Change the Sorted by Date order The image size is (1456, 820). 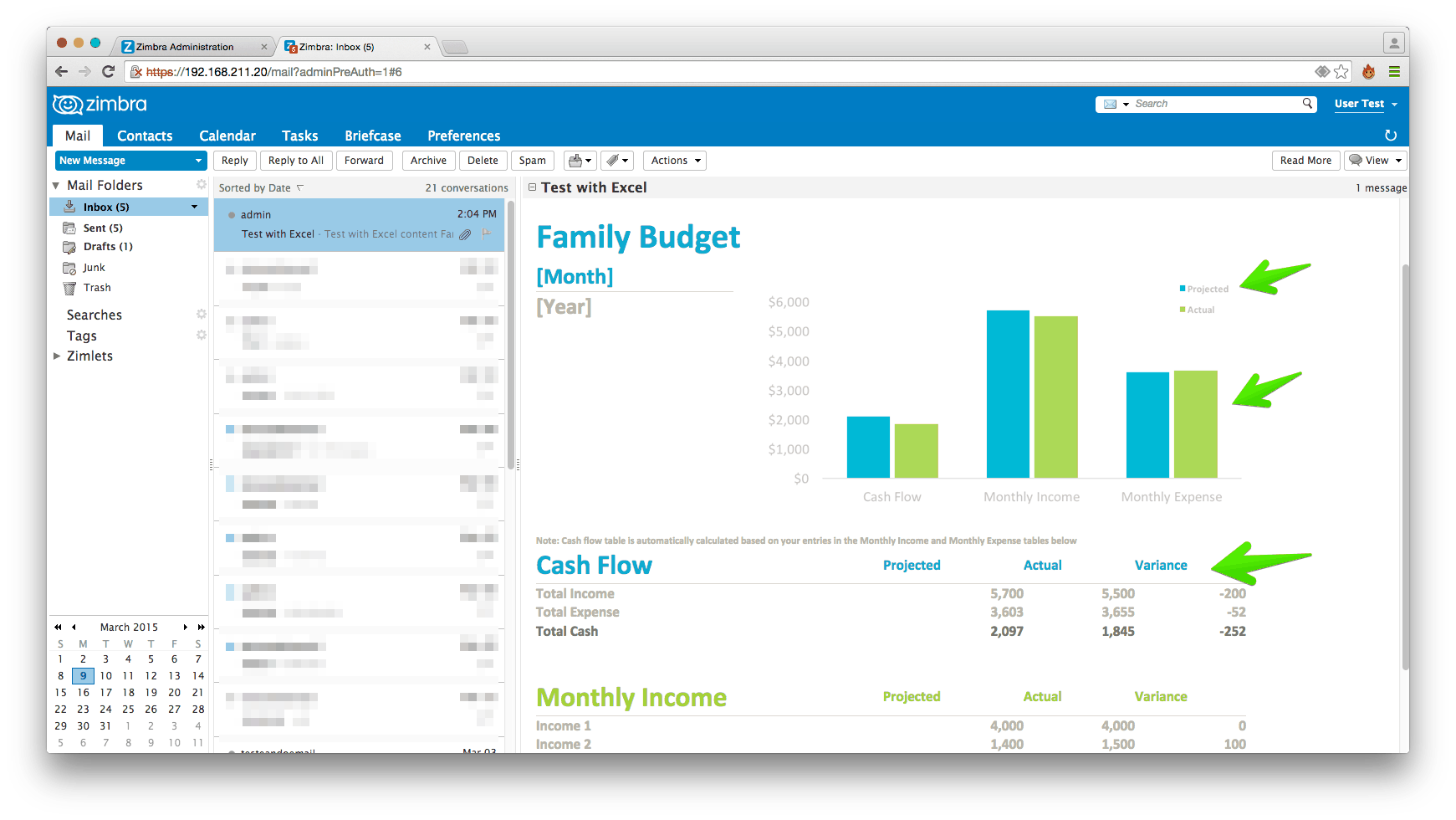coord(261,188)
